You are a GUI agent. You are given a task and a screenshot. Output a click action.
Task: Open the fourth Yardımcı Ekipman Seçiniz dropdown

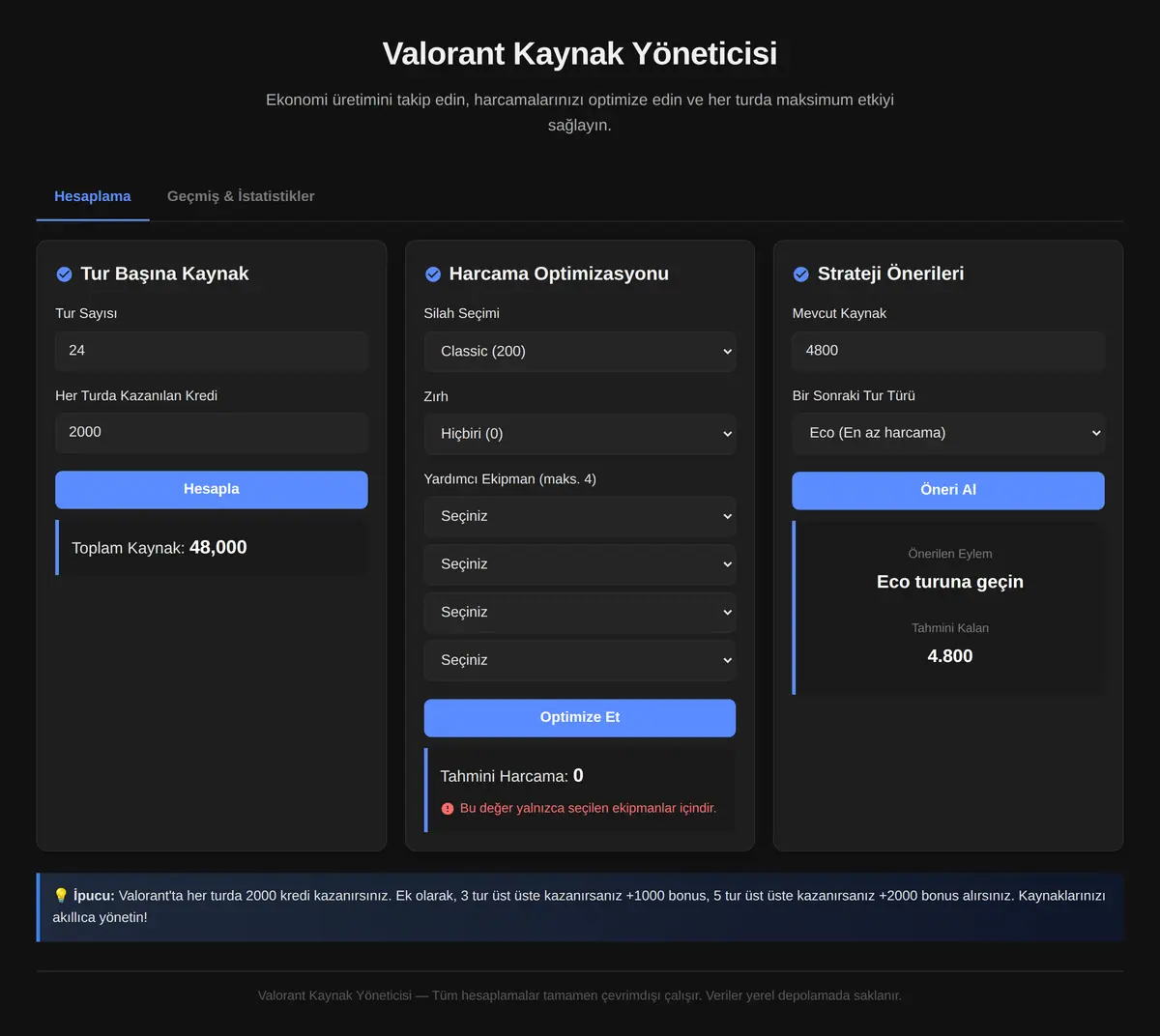pyautogui.click(x=580, y=660)
